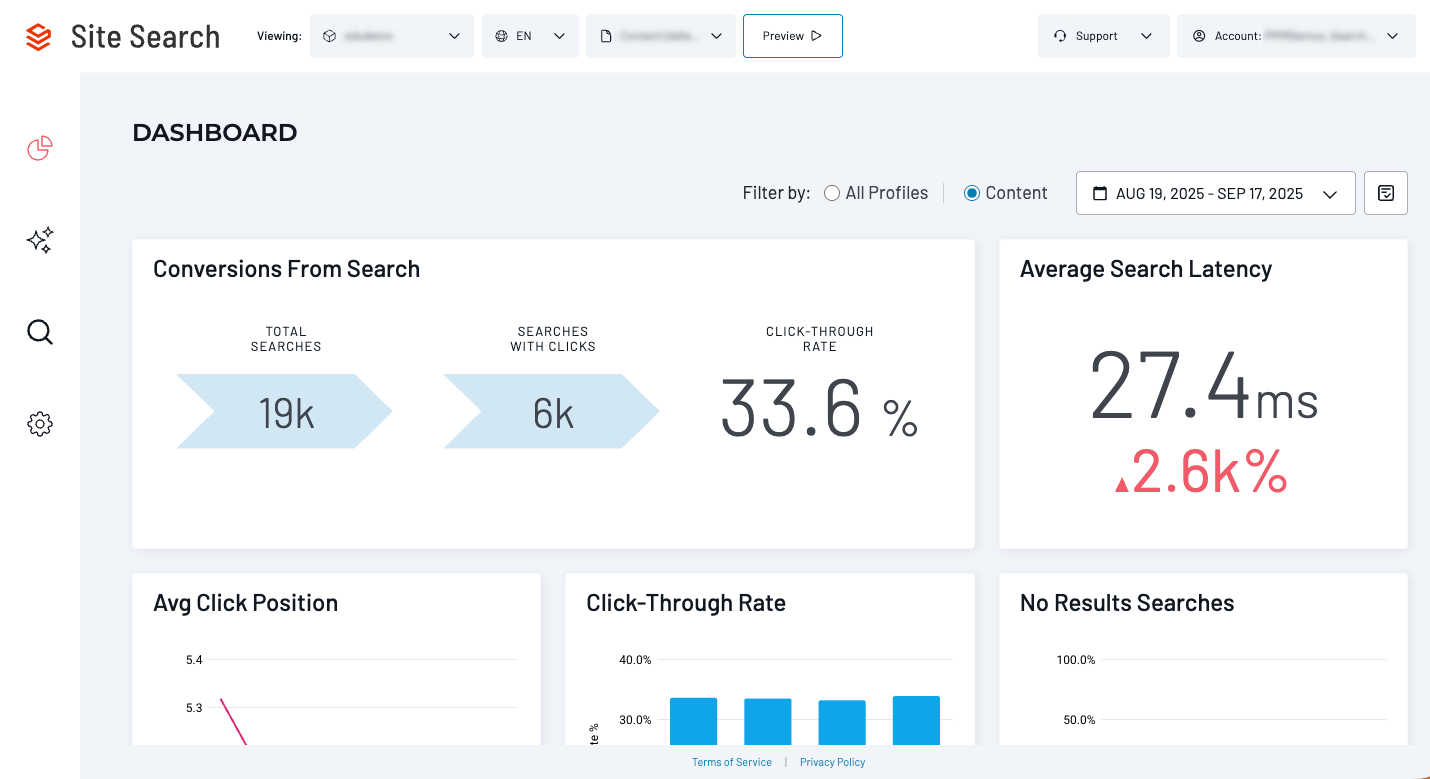Image resolution: width=1430 pixels, height=779 pixels.
Task: Click the globe icon beside EN
Action: (x=502, y=36)
